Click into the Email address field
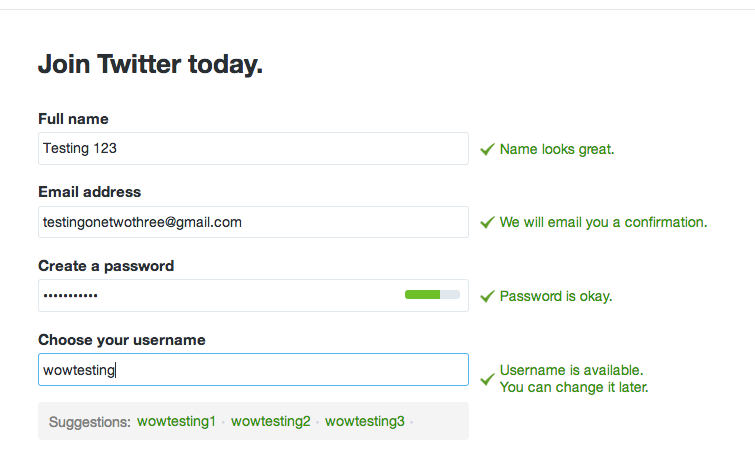The image size is (755, 449). 253,222
